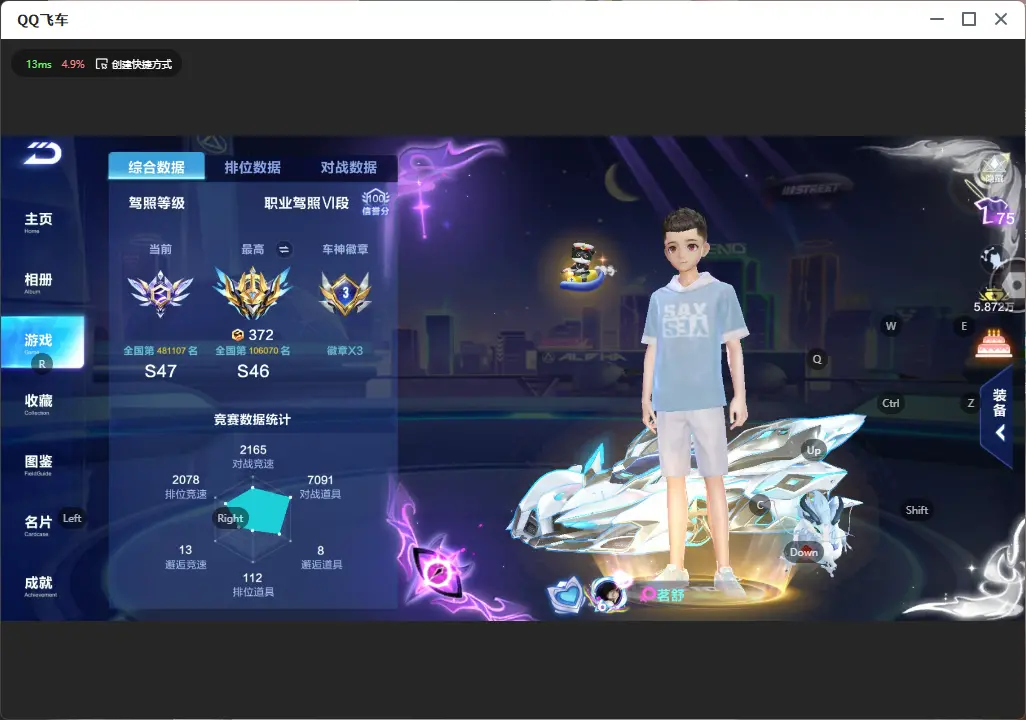
Task: Maximize the QQ飞车 window
Action: click(x=969, y=20)
